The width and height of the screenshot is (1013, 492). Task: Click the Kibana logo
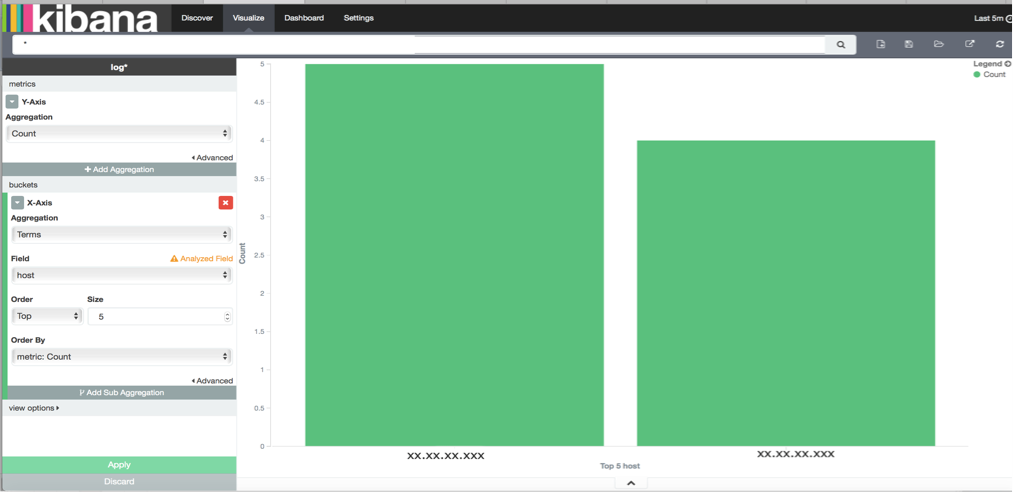81,18
